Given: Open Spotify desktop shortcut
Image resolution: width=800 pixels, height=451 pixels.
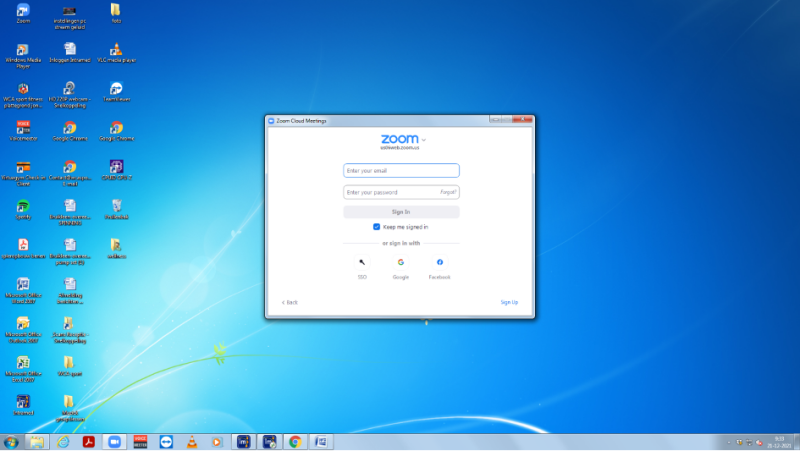Looking at the screenshot, I should tap(23, 206).
